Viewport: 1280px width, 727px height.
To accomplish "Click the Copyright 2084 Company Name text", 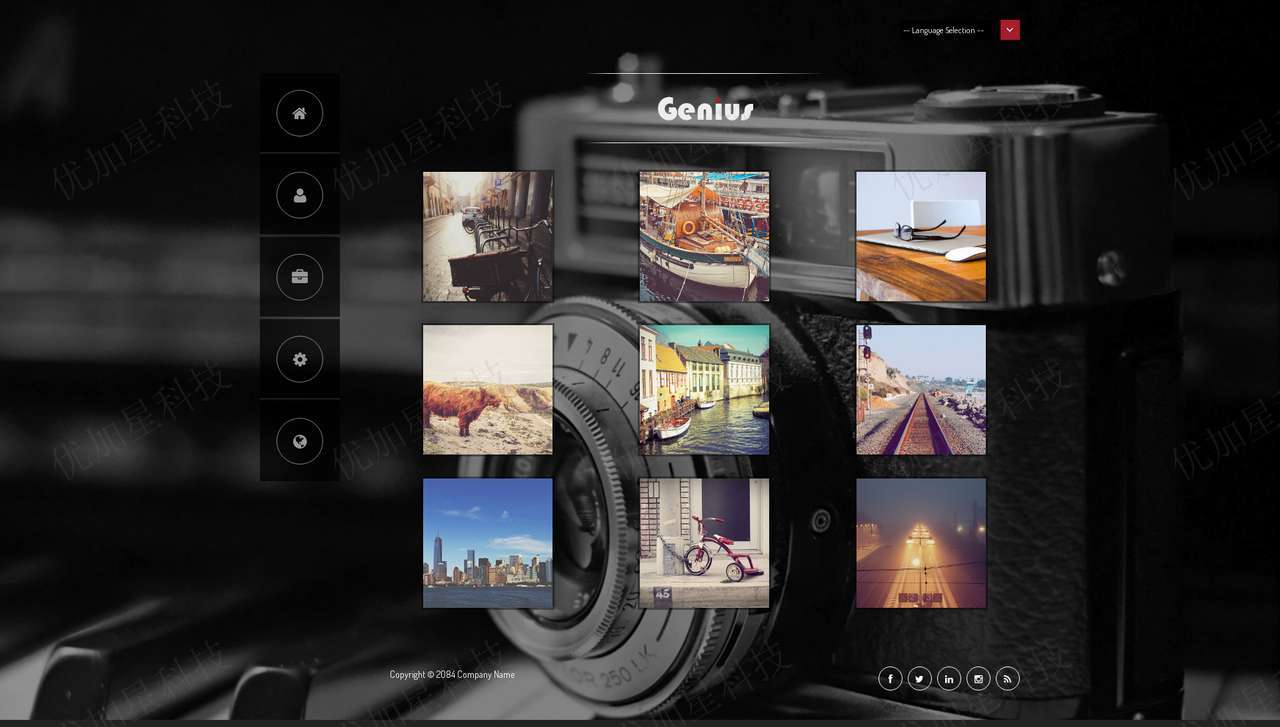I will (x=452, y=674).
